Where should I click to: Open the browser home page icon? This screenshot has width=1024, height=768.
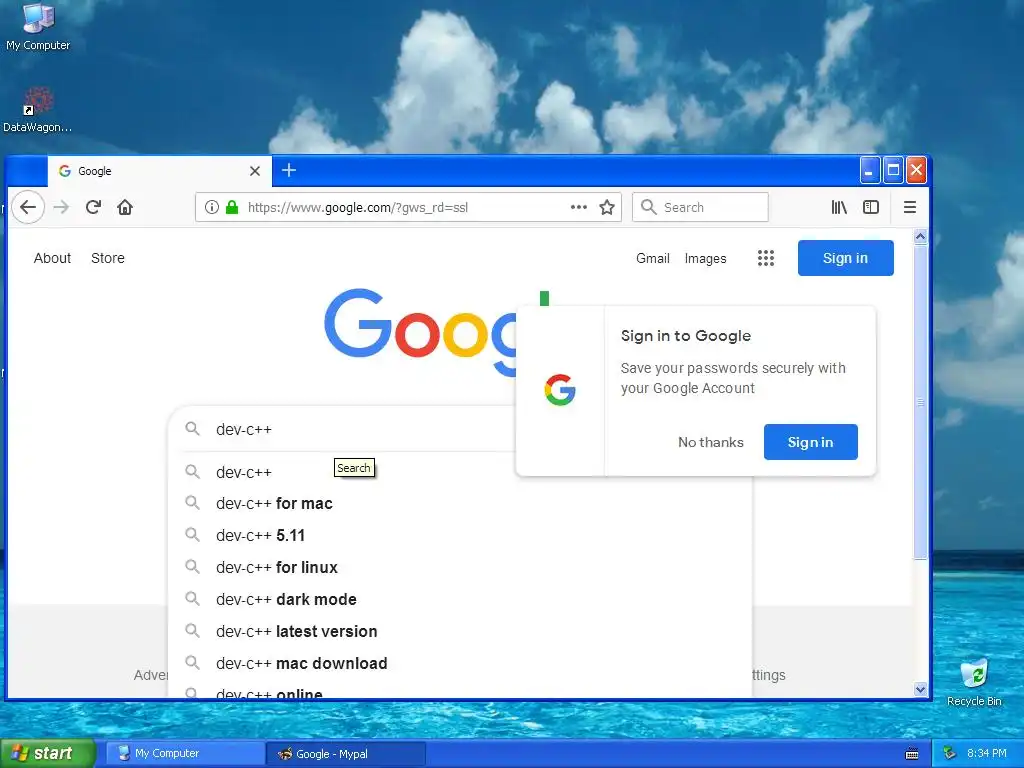[125, 207]
